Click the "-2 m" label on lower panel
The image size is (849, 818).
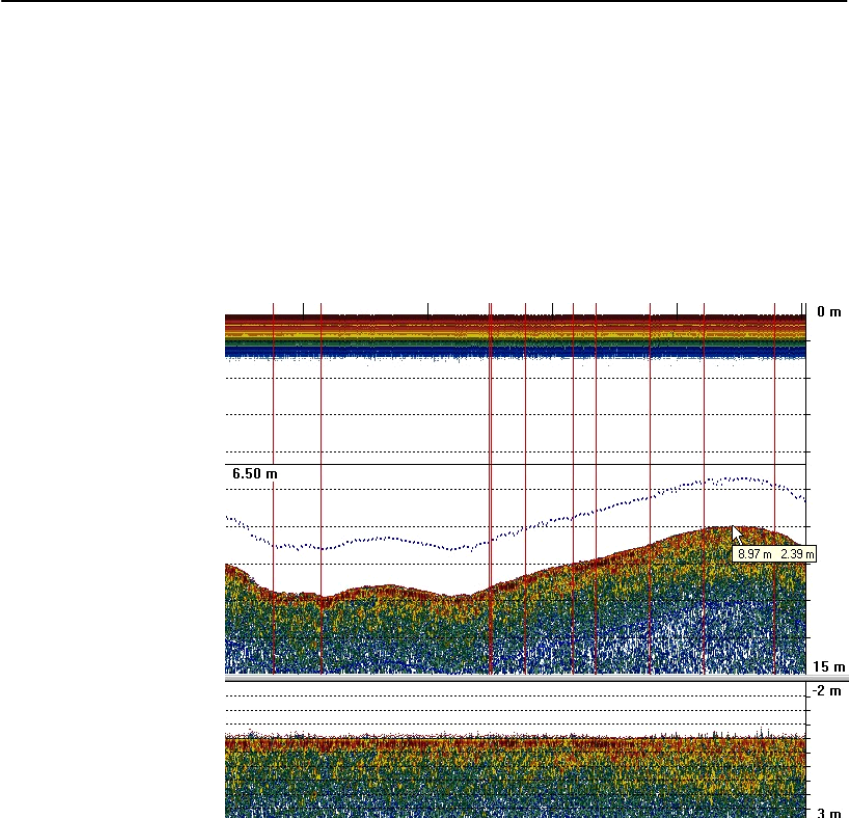827,691
